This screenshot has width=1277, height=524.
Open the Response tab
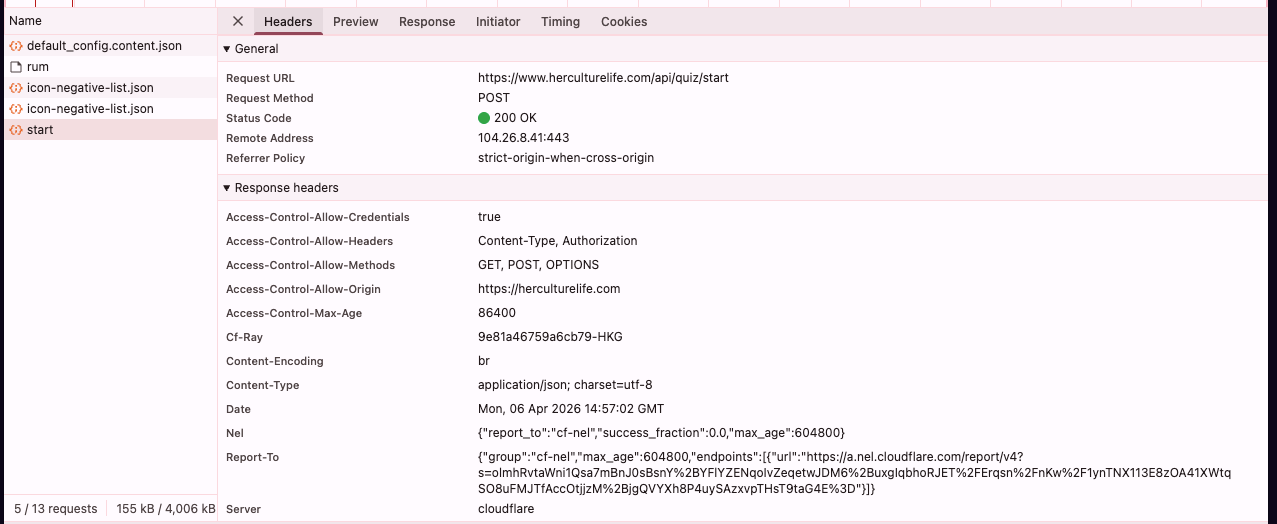(x=426, y=22)
